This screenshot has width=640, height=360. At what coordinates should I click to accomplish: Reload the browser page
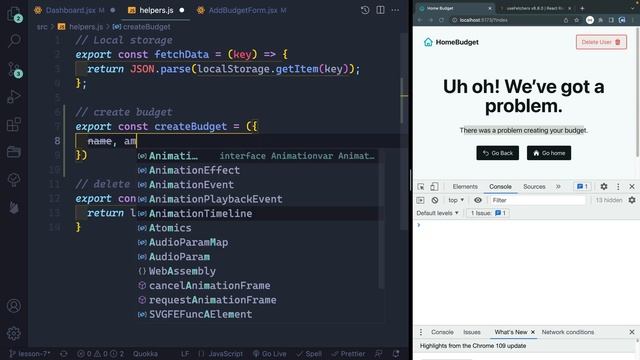[441, 20]
